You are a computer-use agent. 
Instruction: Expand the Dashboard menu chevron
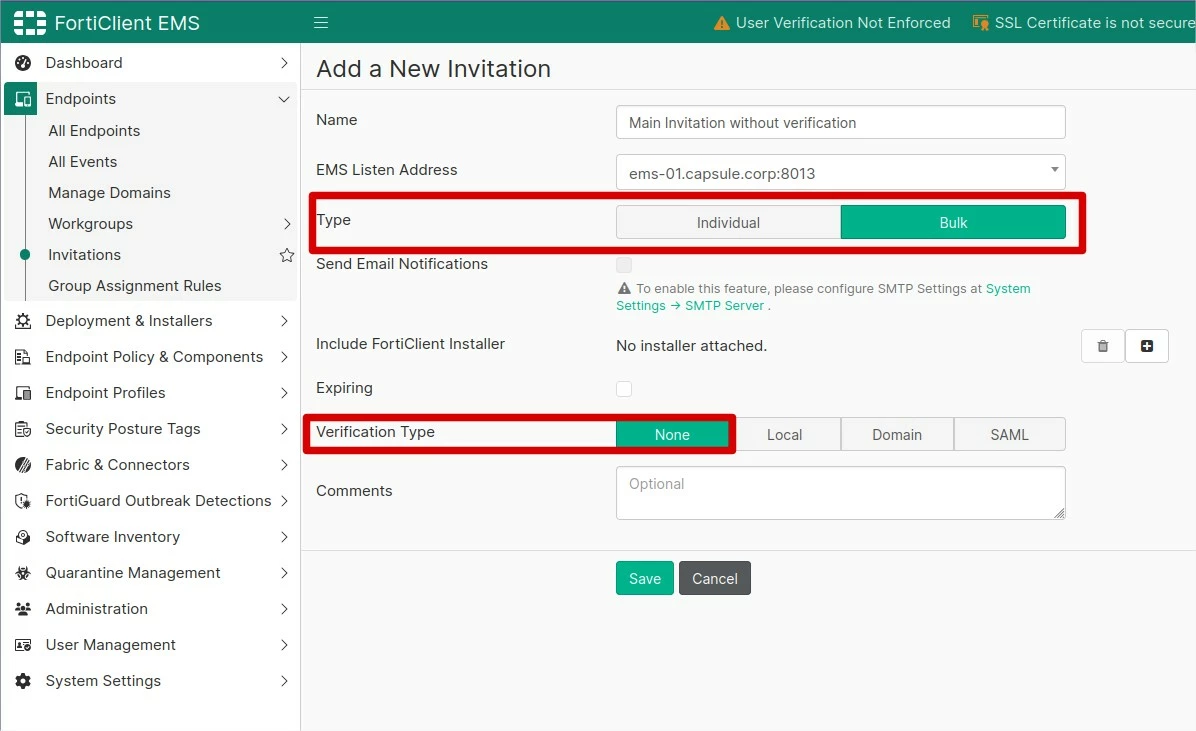tap(284, 63)
